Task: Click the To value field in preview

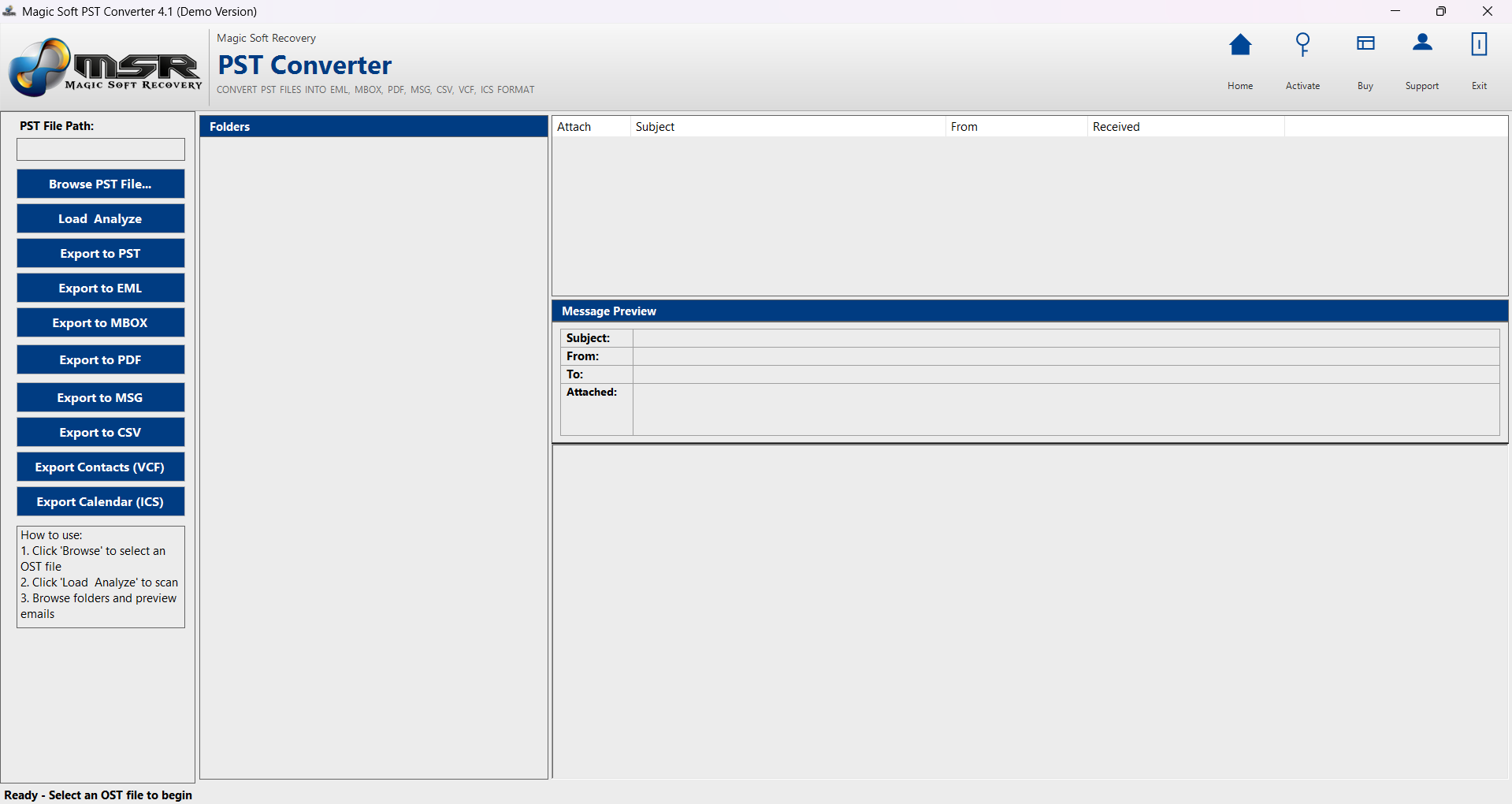Action: click(x=1066, y=374)
